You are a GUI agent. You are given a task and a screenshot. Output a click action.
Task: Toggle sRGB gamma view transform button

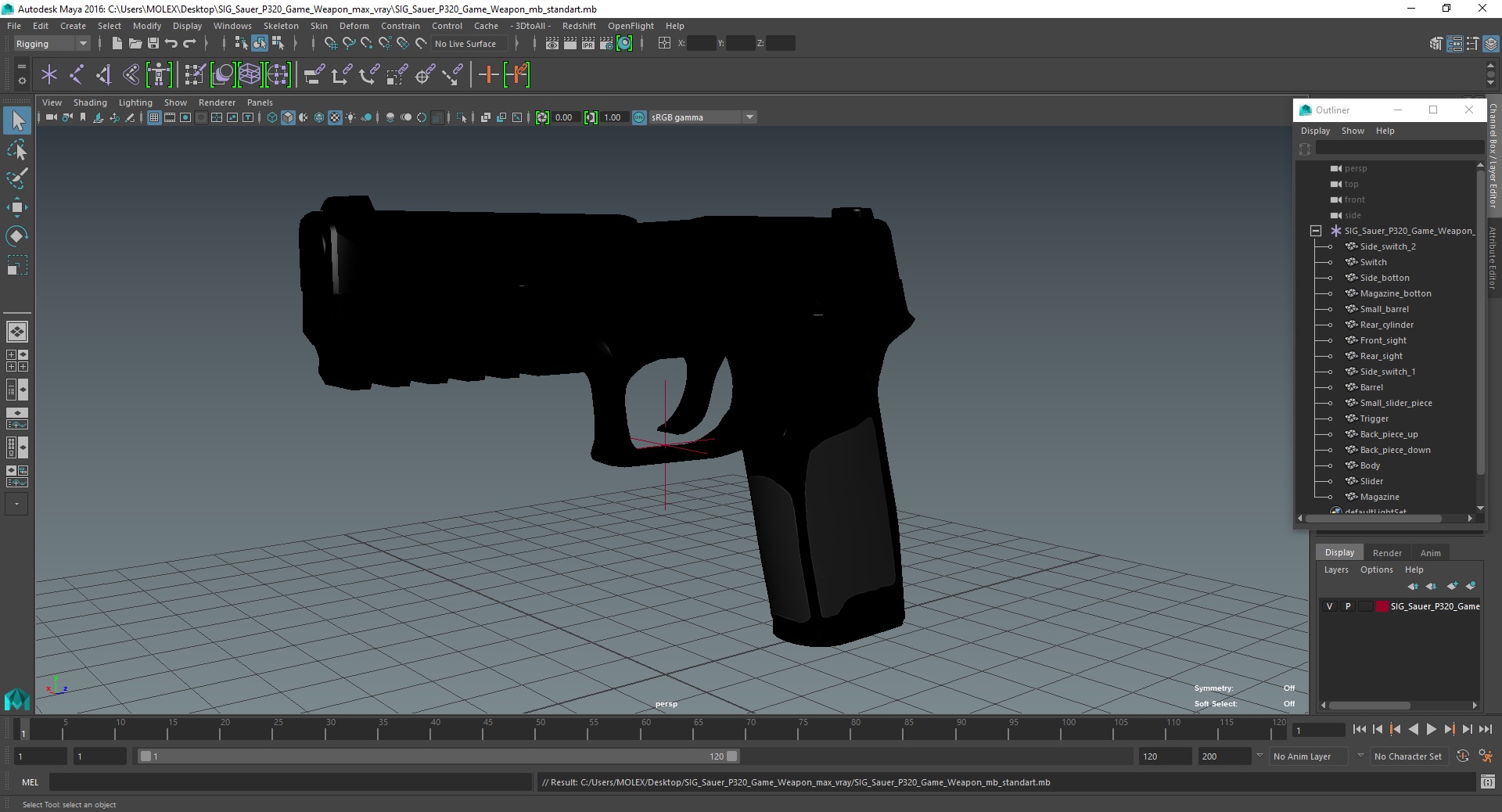639,117
